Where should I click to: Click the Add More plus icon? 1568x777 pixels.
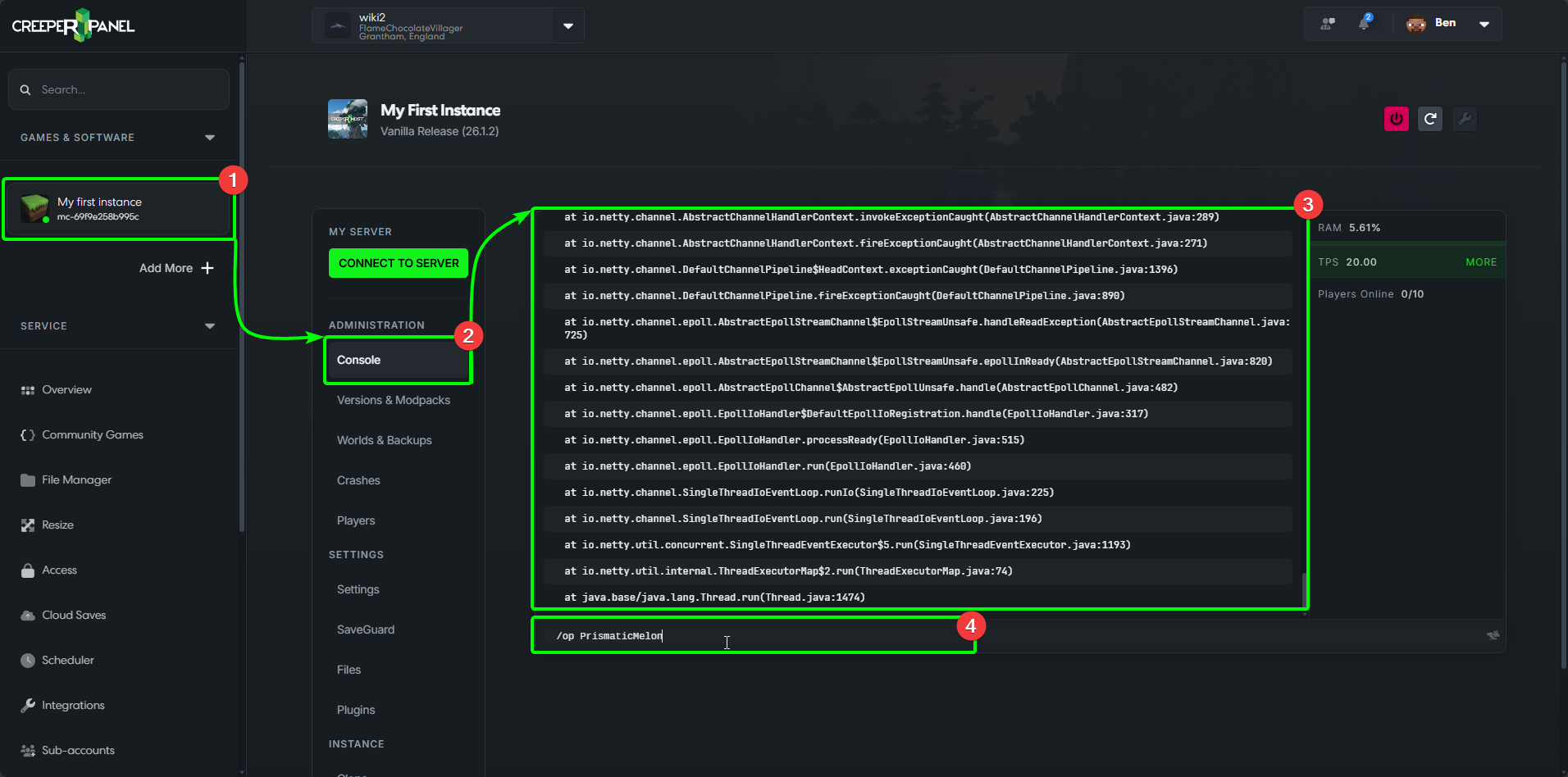(x=207, y=268)
